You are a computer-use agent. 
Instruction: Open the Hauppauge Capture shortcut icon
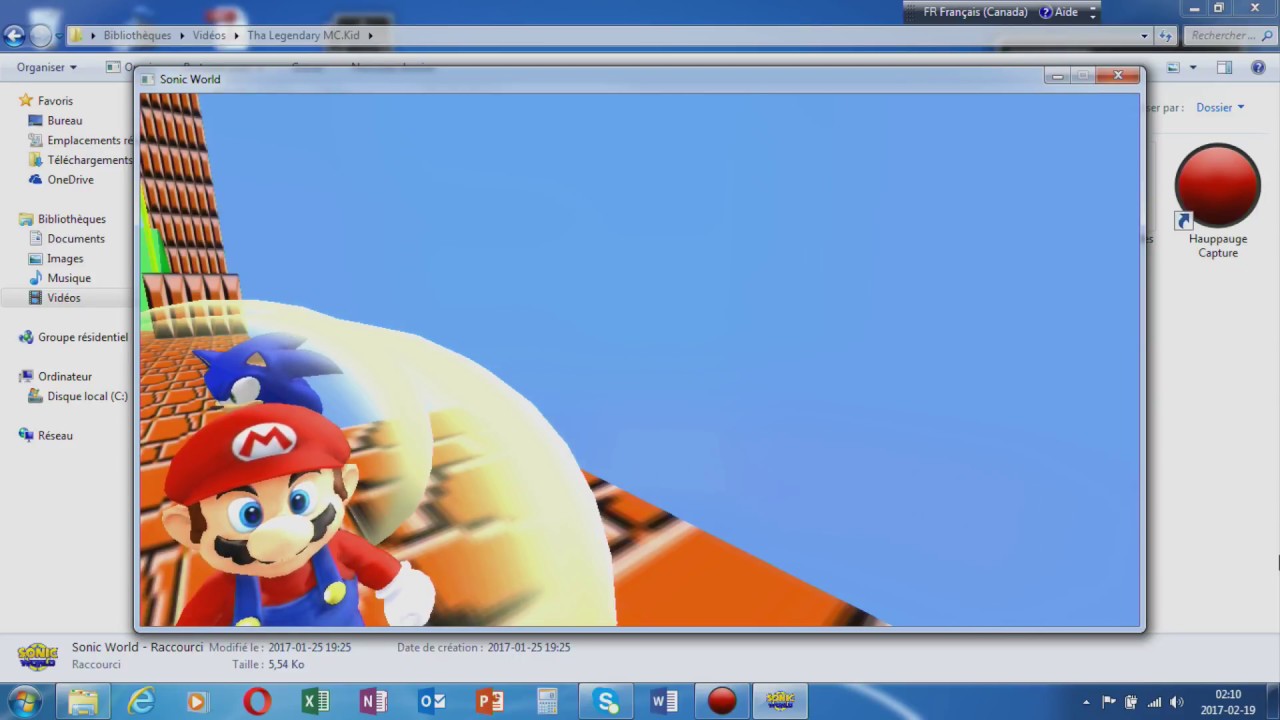coord(1217,187)
